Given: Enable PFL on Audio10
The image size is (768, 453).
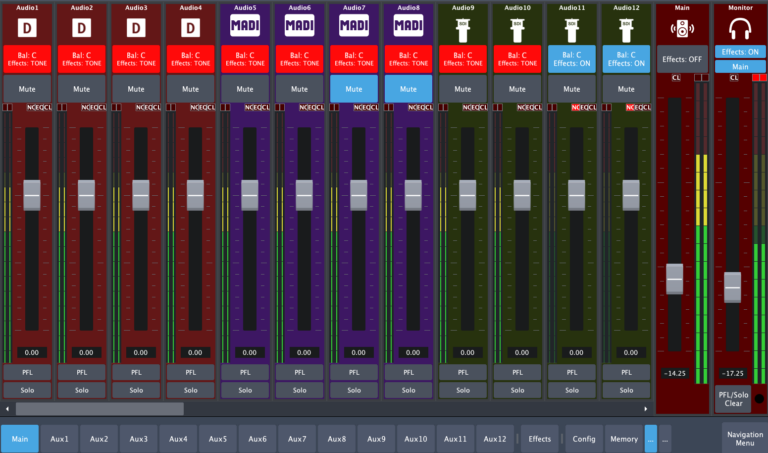Looking at the screenshot, I should [x=517, y=373].
